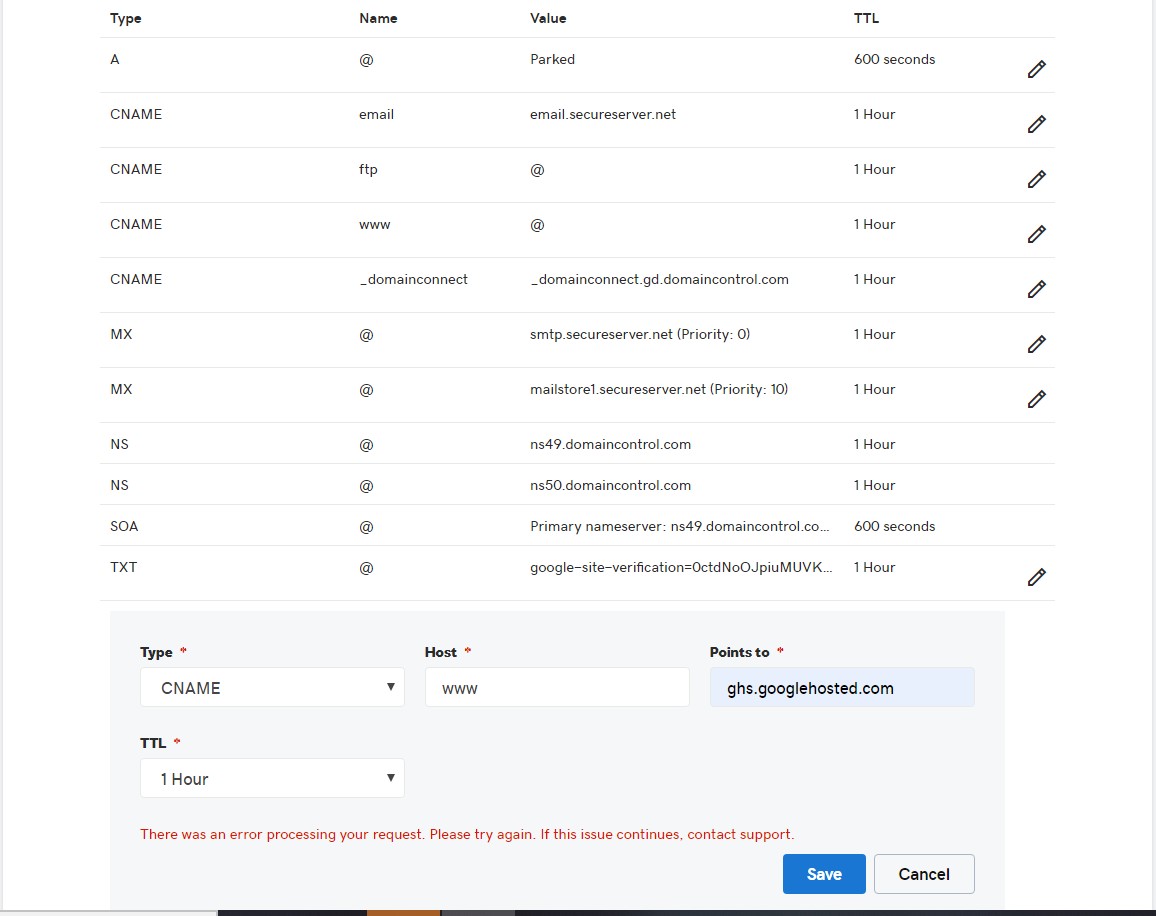Viewport: 1156px width, 916px height.
Task: Save the new DNS record
Action: pos(824,874)
